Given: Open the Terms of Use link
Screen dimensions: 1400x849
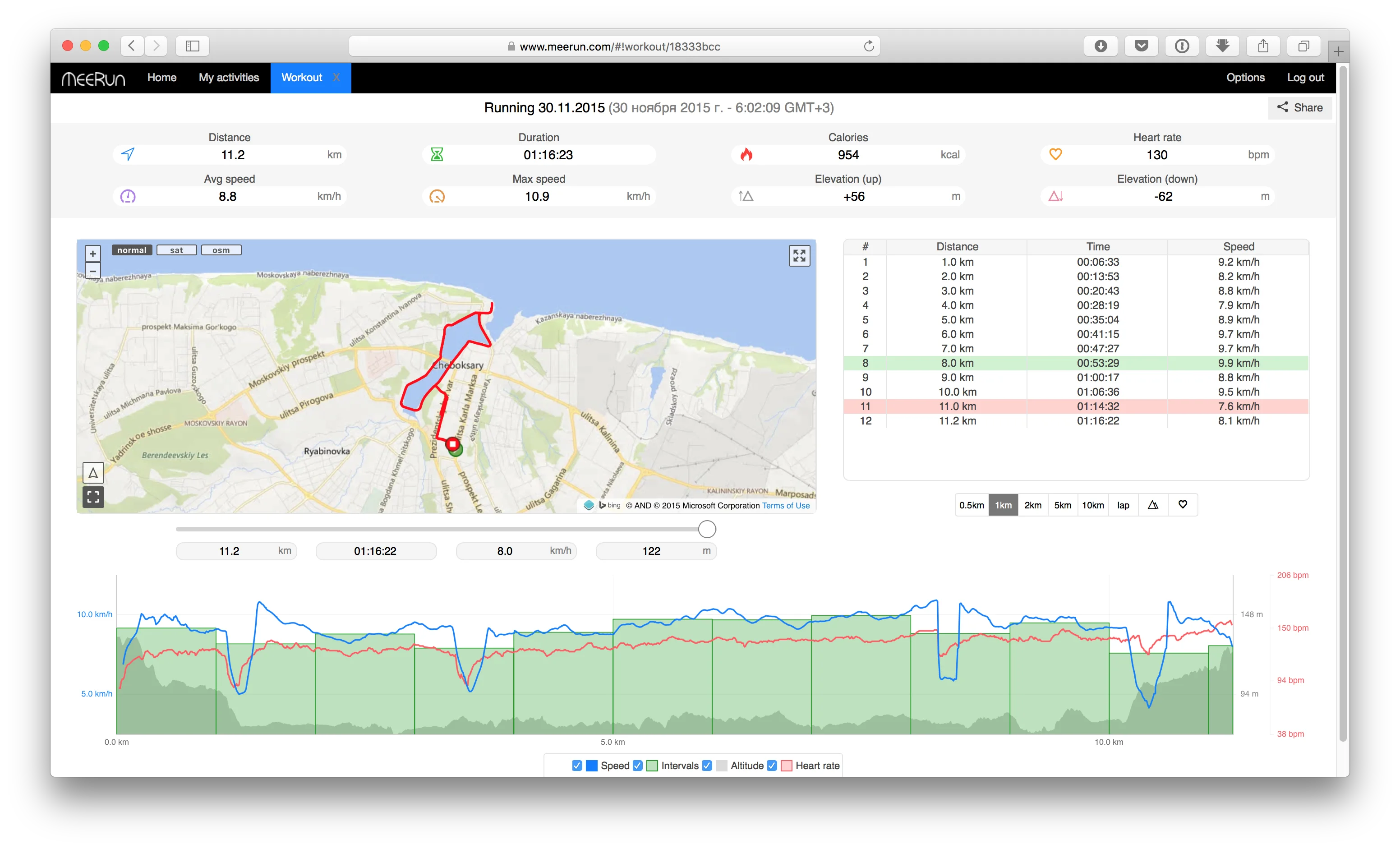Looking at the screenshot, I should 785,506.
